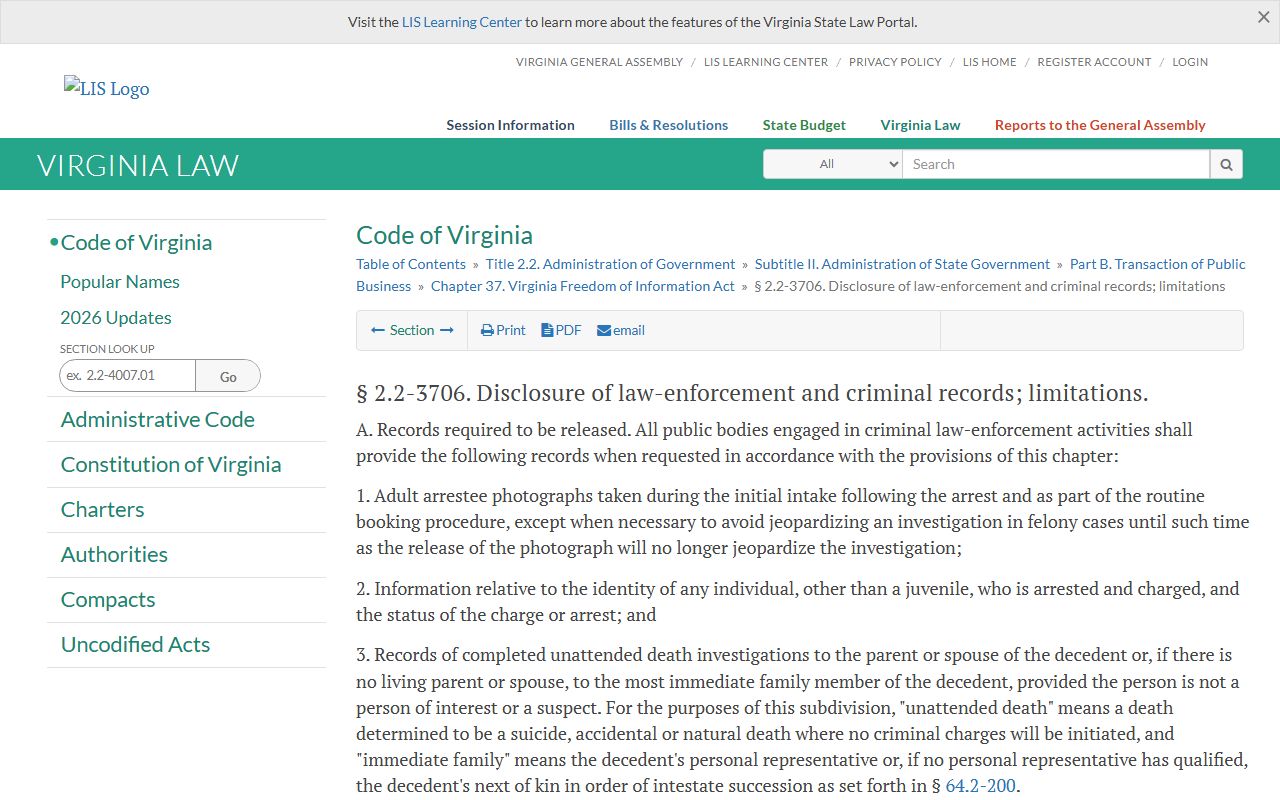Focus the Search text field
Viewport: 1280px width, 800px height.
click(1056, 164)
